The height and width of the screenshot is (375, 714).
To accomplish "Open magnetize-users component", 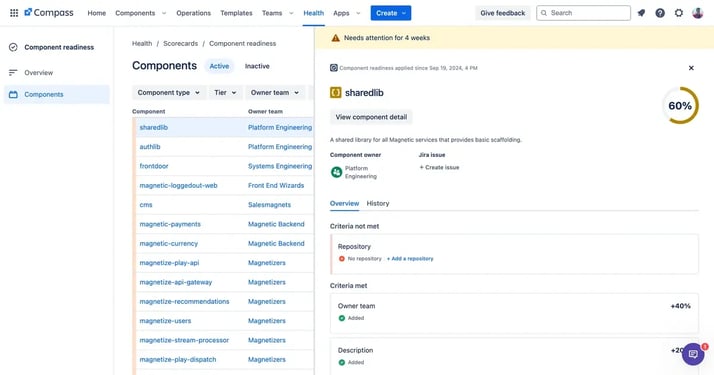I will coord(165,321).
